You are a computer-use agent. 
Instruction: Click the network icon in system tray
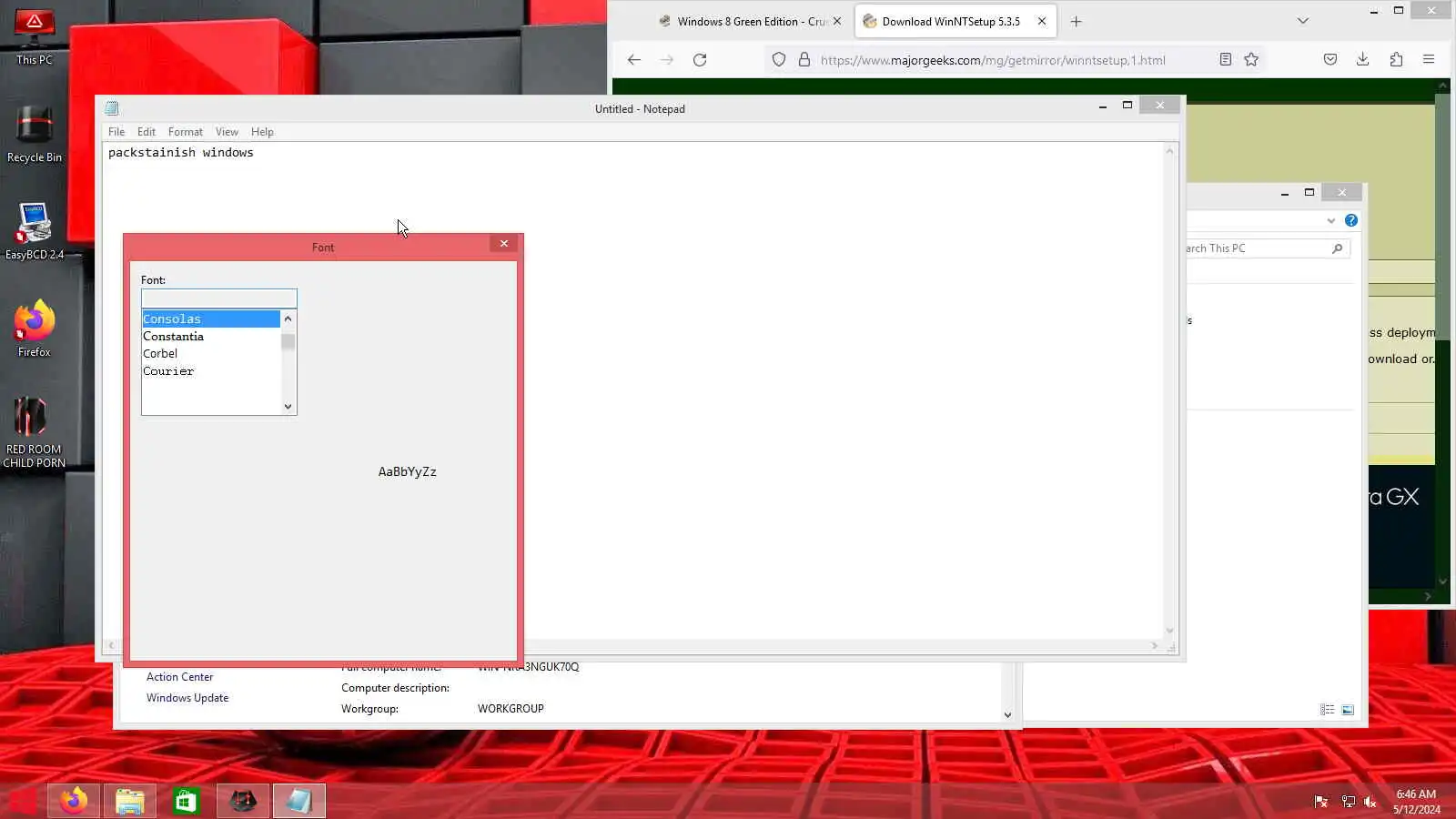(x=1348, y=802)
